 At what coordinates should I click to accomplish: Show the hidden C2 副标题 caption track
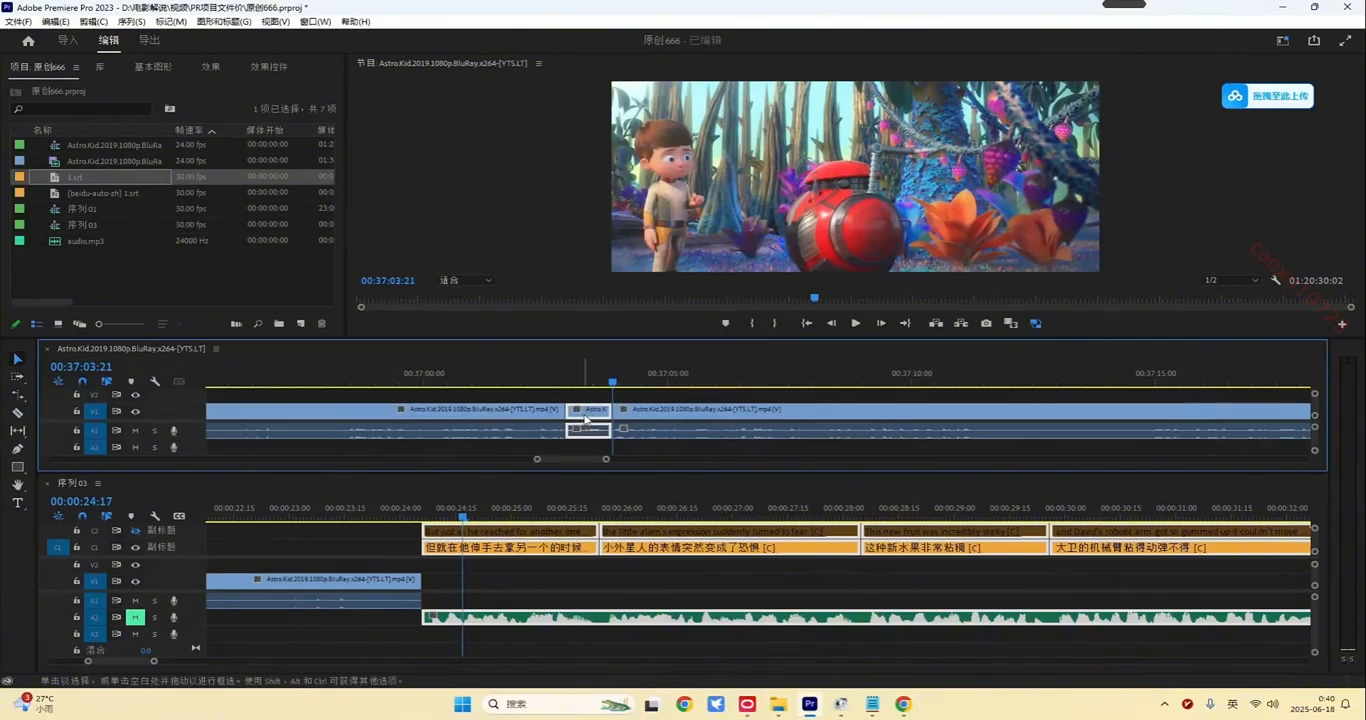135,531
